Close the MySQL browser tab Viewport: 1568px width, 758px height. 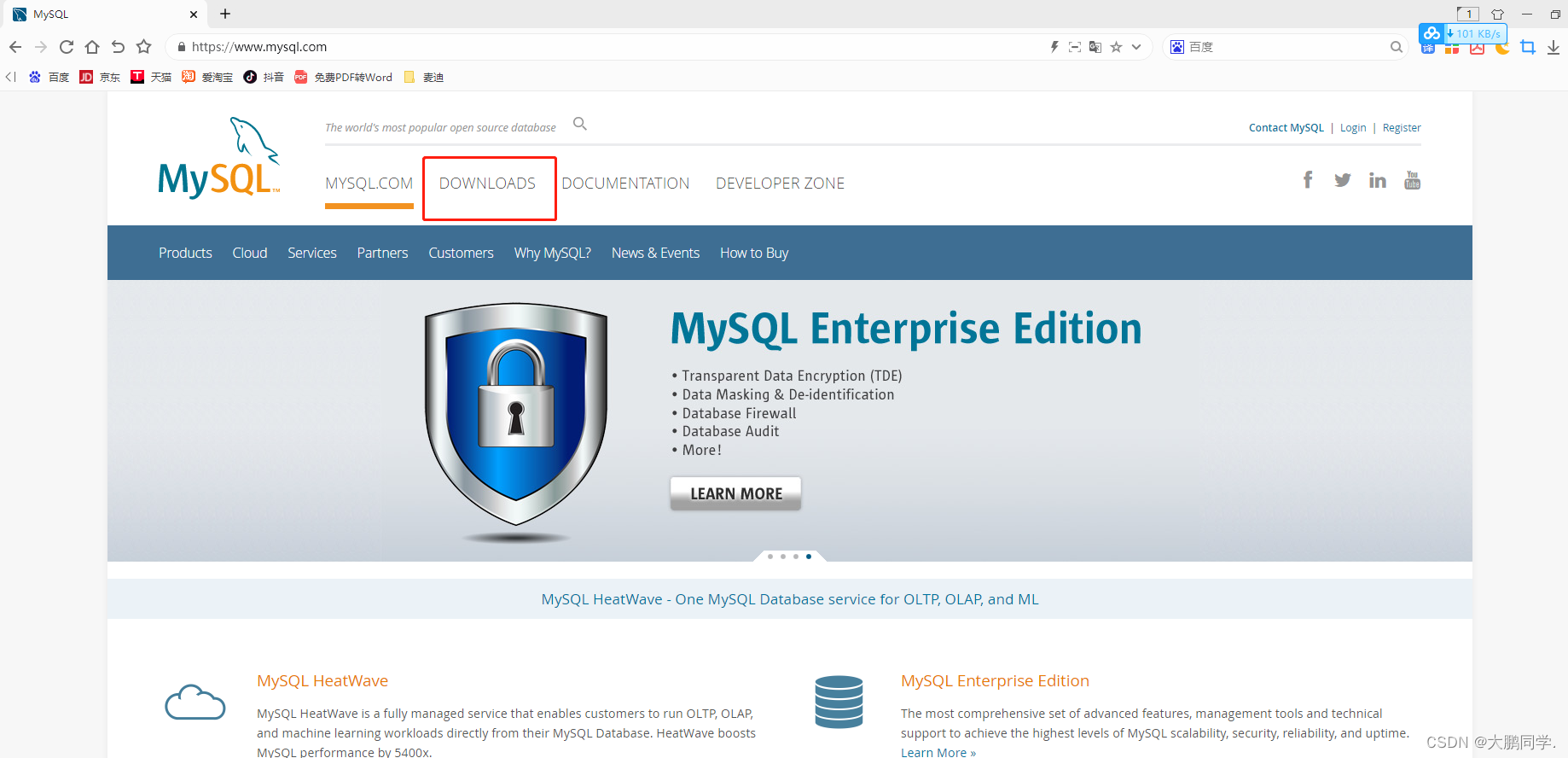(194, 15)
